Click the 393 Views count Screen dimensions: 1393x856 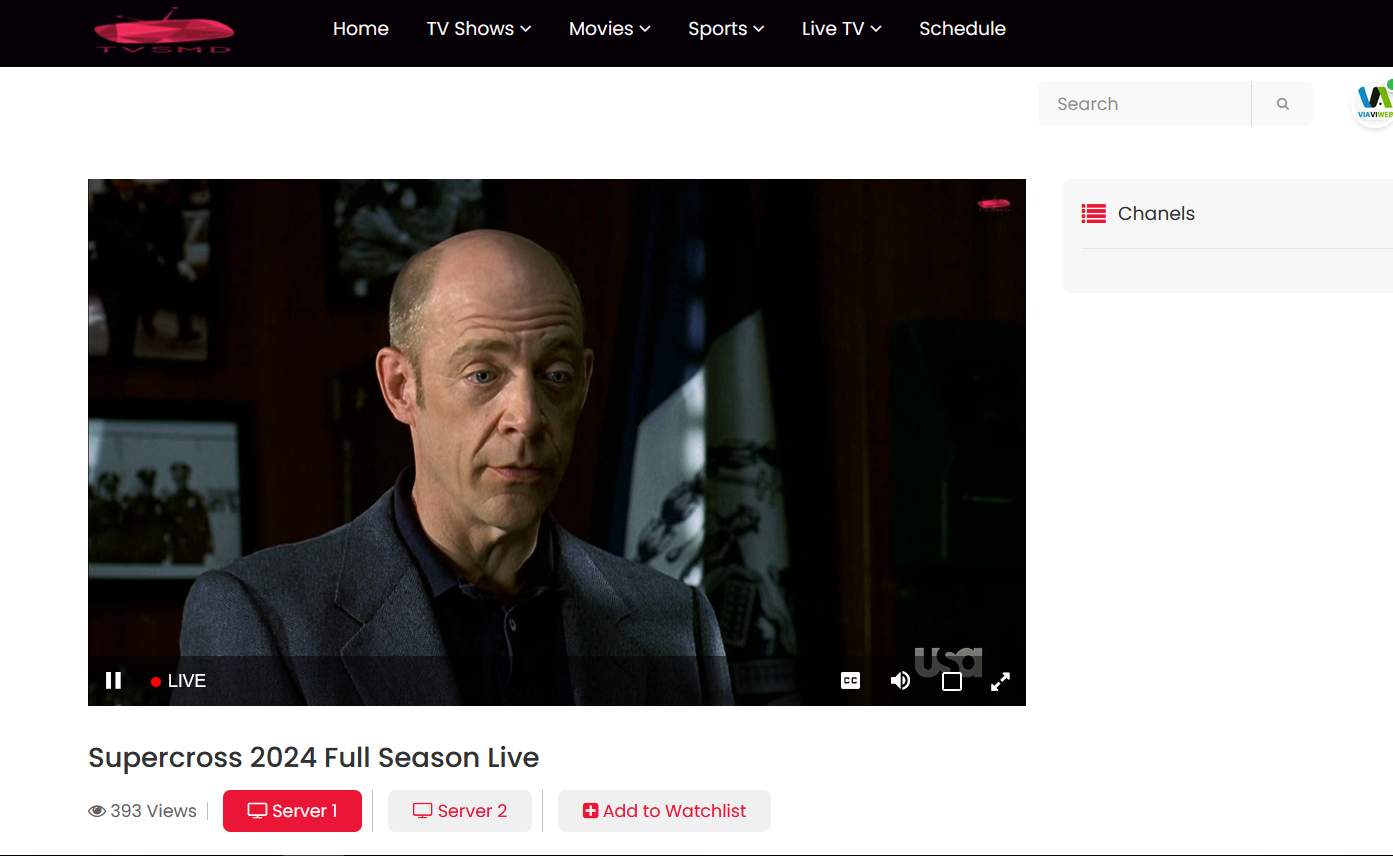coord(143,811)
